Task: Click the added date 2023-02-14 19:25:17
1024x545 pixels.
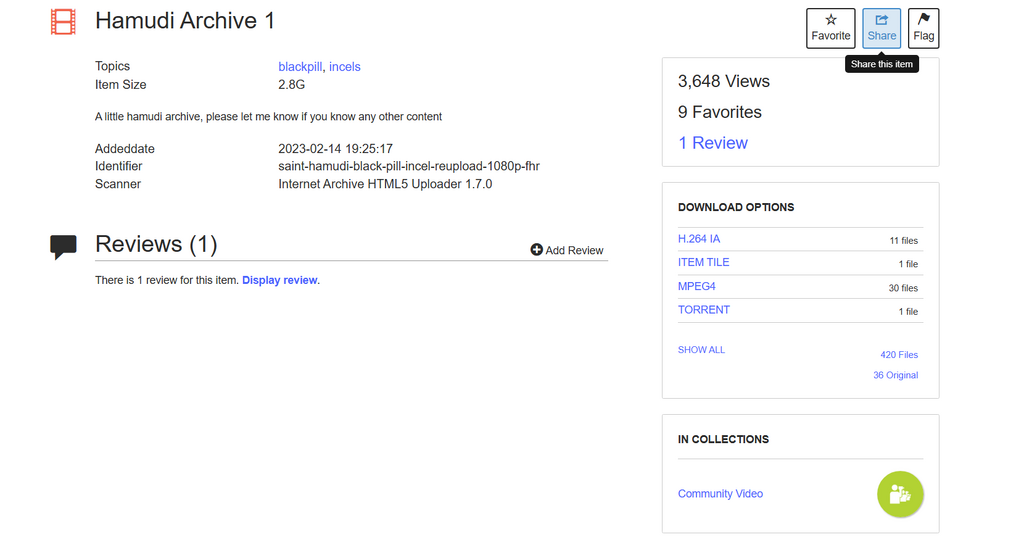Action: click(x=335, y=149)
